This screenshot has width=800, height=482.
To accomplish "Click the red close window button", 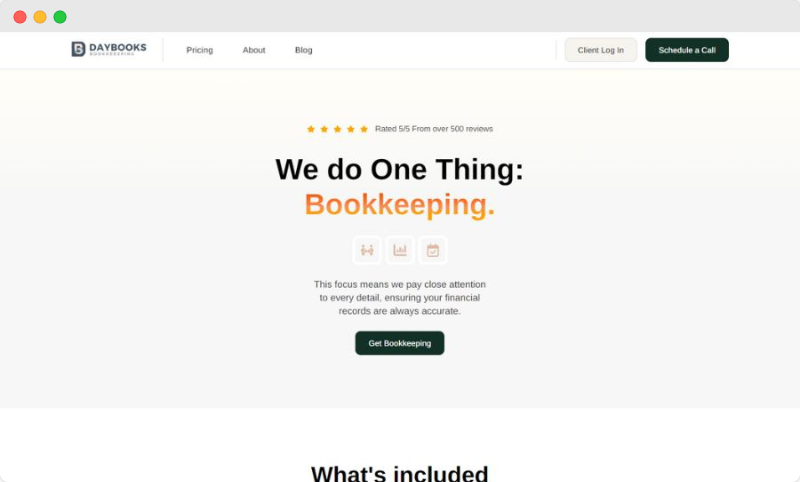I will click(x=20, y=17).
